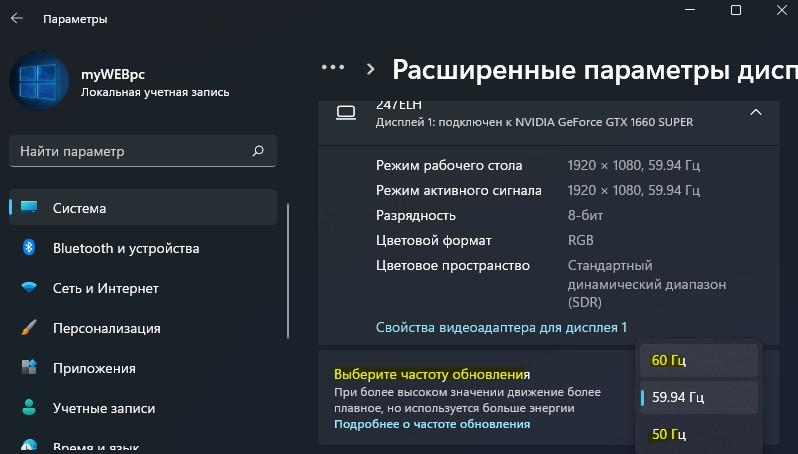
Task: Click the myWEBpc account avatar
Action: (x=39, y=81)
